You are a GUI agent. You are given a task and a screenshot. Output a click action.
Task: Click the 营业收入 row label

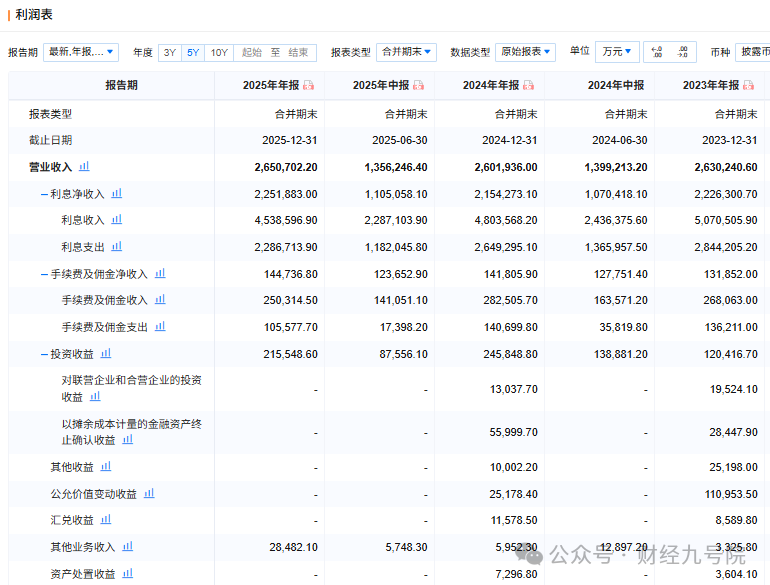tap(51, 167)
